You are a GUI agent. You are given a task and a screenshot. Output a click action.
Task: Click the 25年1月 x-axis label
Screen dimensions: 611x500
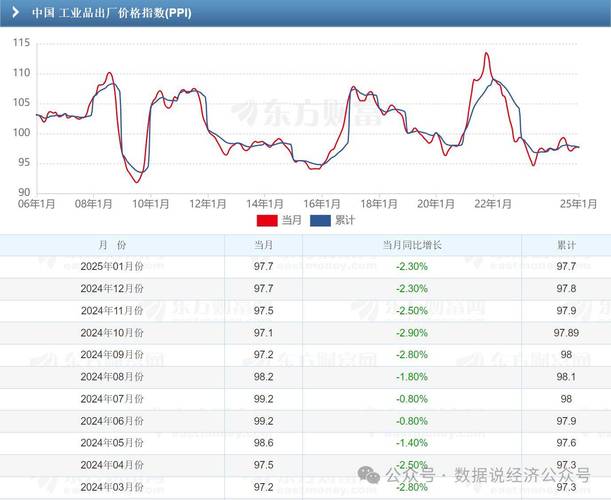pyautogui.click(x=578, y=204)
